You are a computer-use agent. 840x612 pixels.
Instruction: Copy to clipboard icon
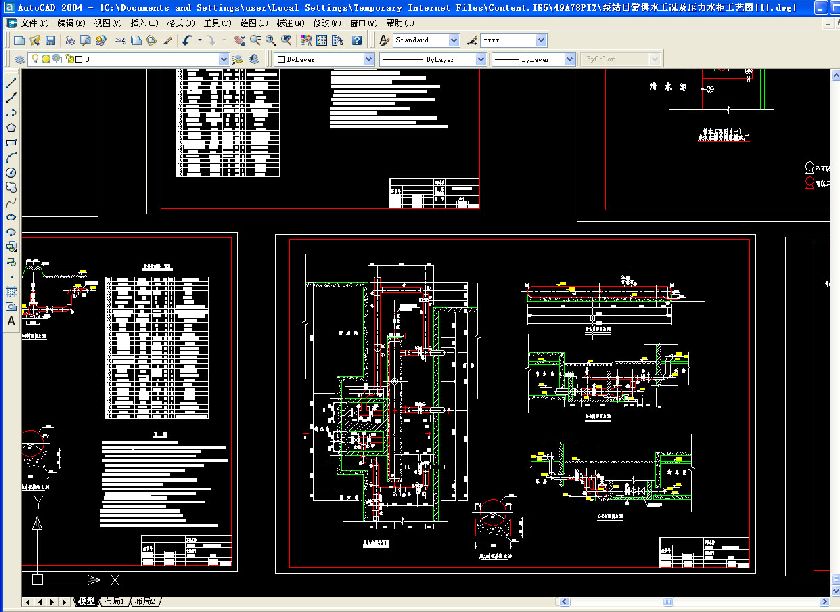[x=136, y=40]
